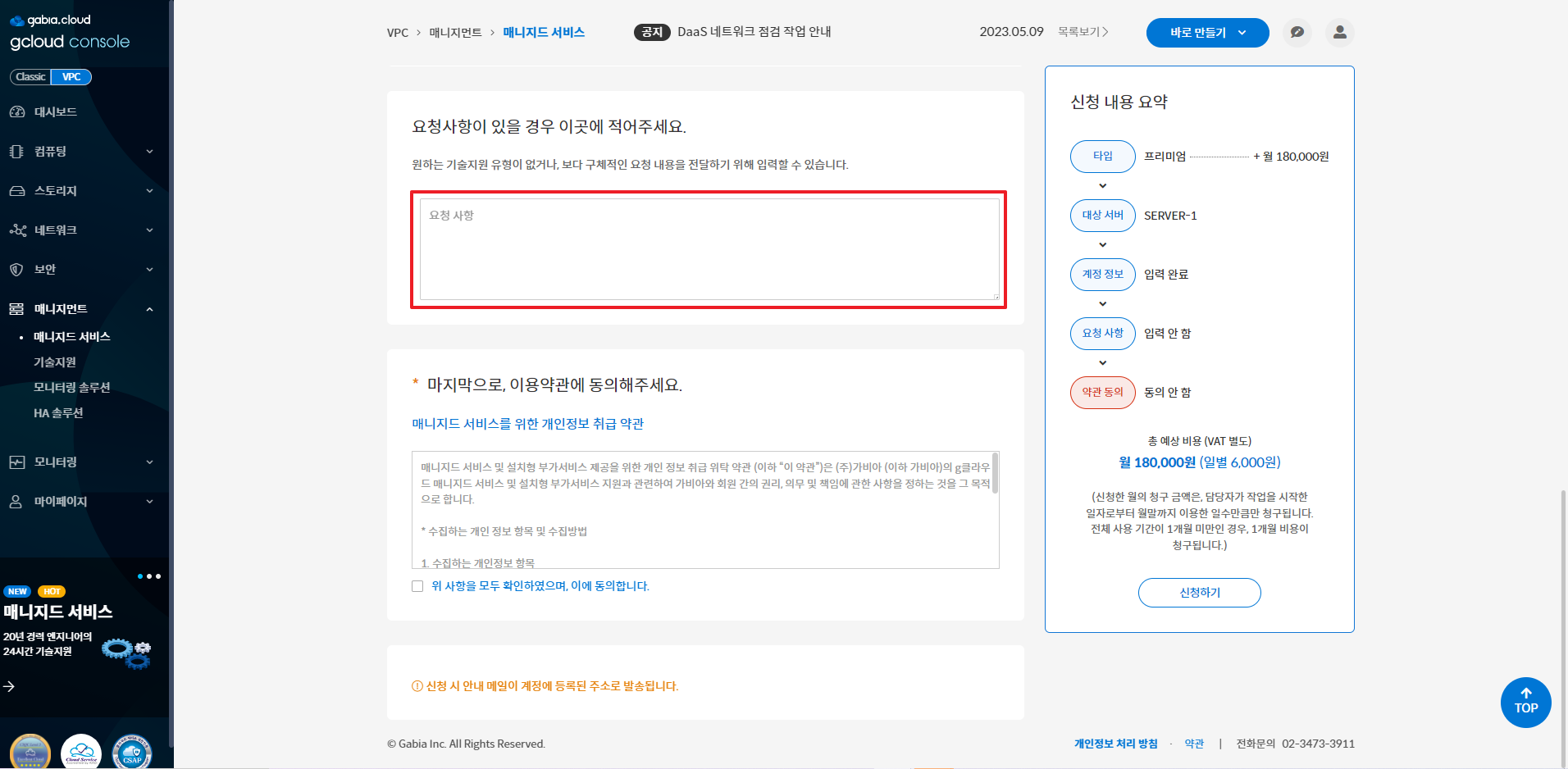Click the 계정 정보 step in summary
This screenshot has height=769, width=1568.
coord(1103,275)
